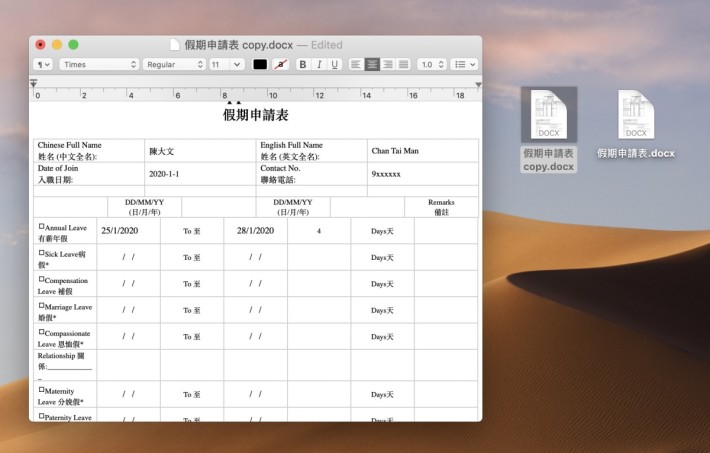Open the paragraph styles dropdown

point(43,65)
